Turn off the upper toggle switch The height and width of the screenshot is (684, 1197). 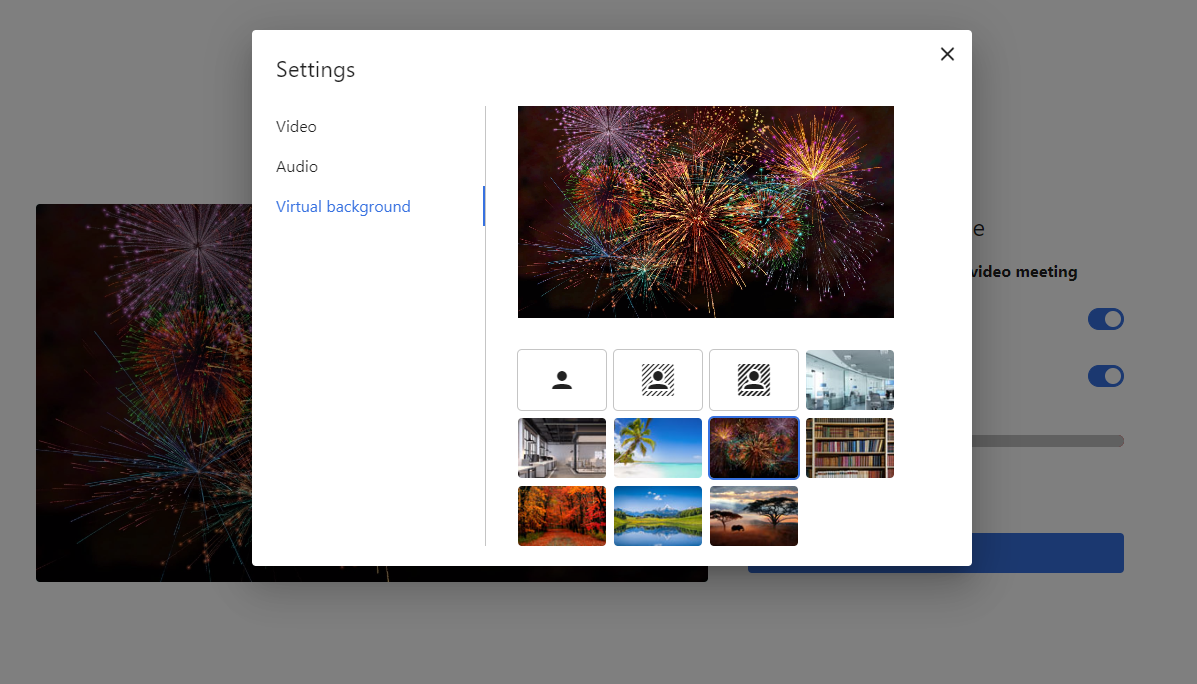(1105, 319)
